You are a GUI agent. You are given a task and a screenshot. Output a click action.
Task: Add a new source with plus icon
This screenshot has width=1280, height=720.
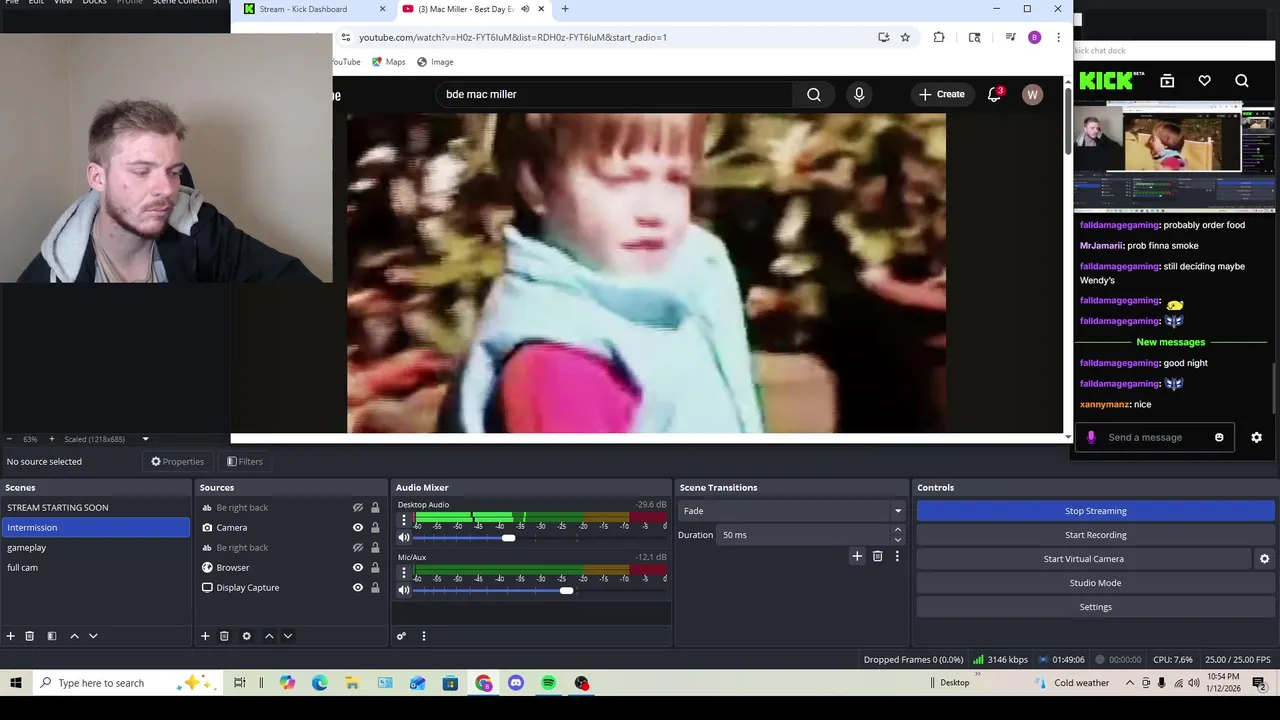205,636
